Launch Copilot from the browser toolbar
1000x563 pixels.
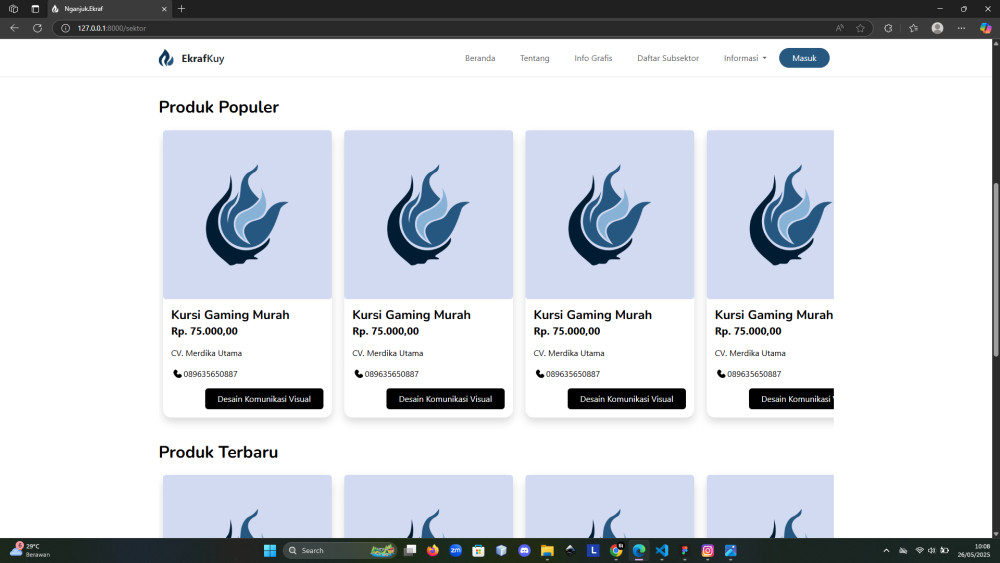985,28
